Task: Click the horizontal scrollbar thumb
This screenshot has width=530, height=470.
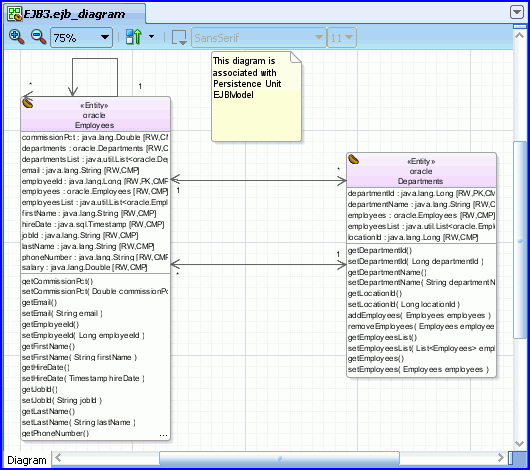Action: (x=279, y=458)
